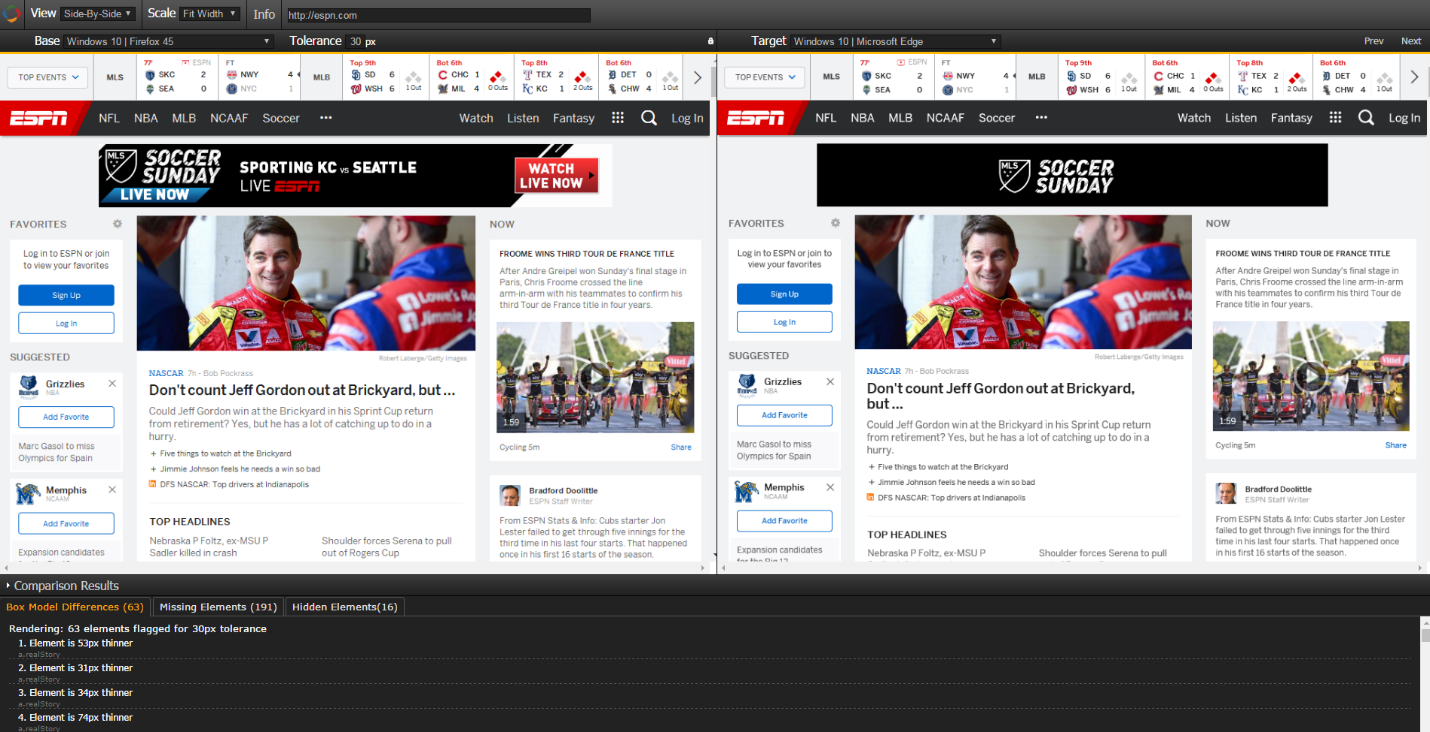Click WATCH LIVE NOW banner button in base pane

[x=556, y=176]
